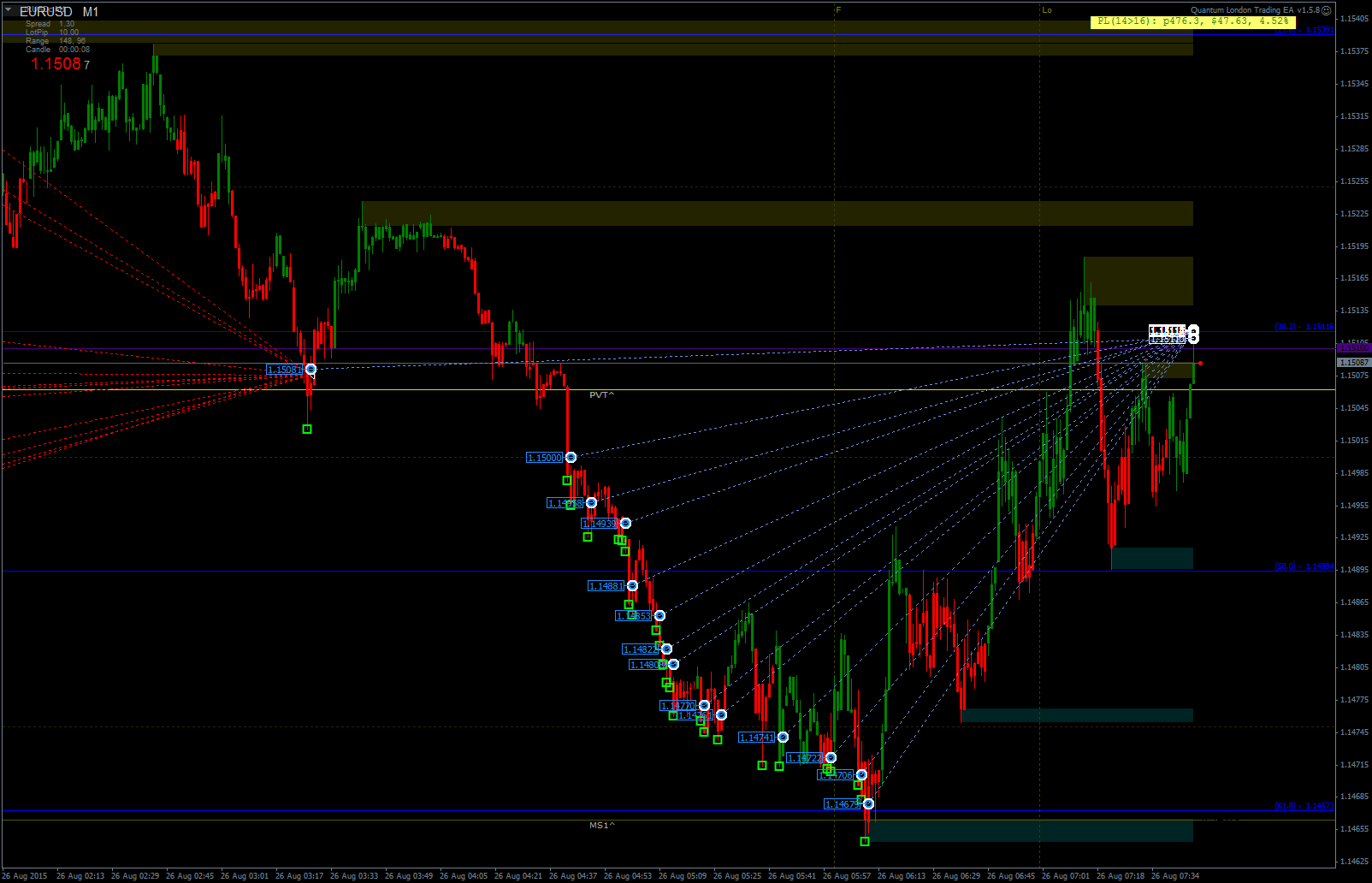The width and height of the screenshot is (1372, 883).
Task: Click the 26 Aug 05:57 time axis label
Action: pyautogui.click(x=846, y=876)
